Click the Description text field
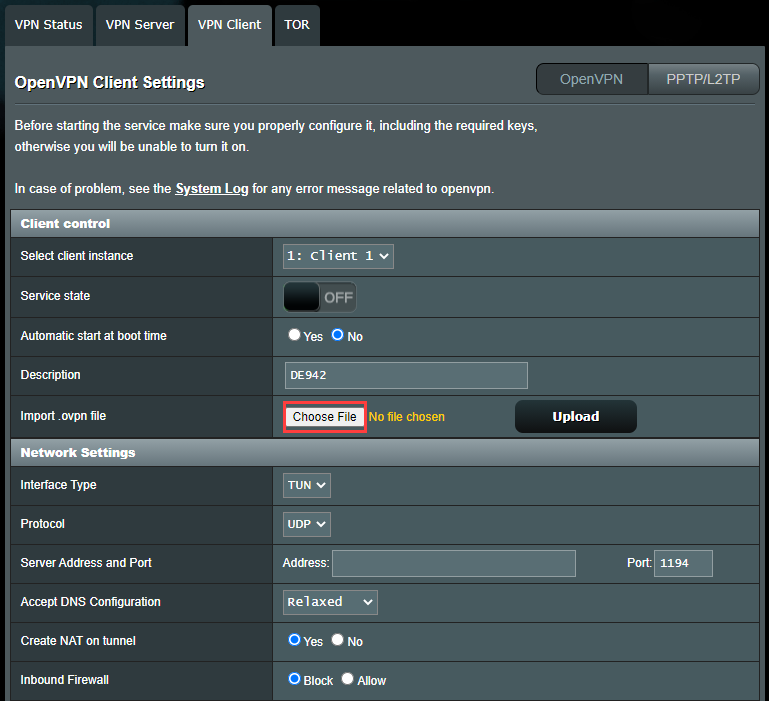This screenshot has height=701, width=769. click(x=406, y=375)
